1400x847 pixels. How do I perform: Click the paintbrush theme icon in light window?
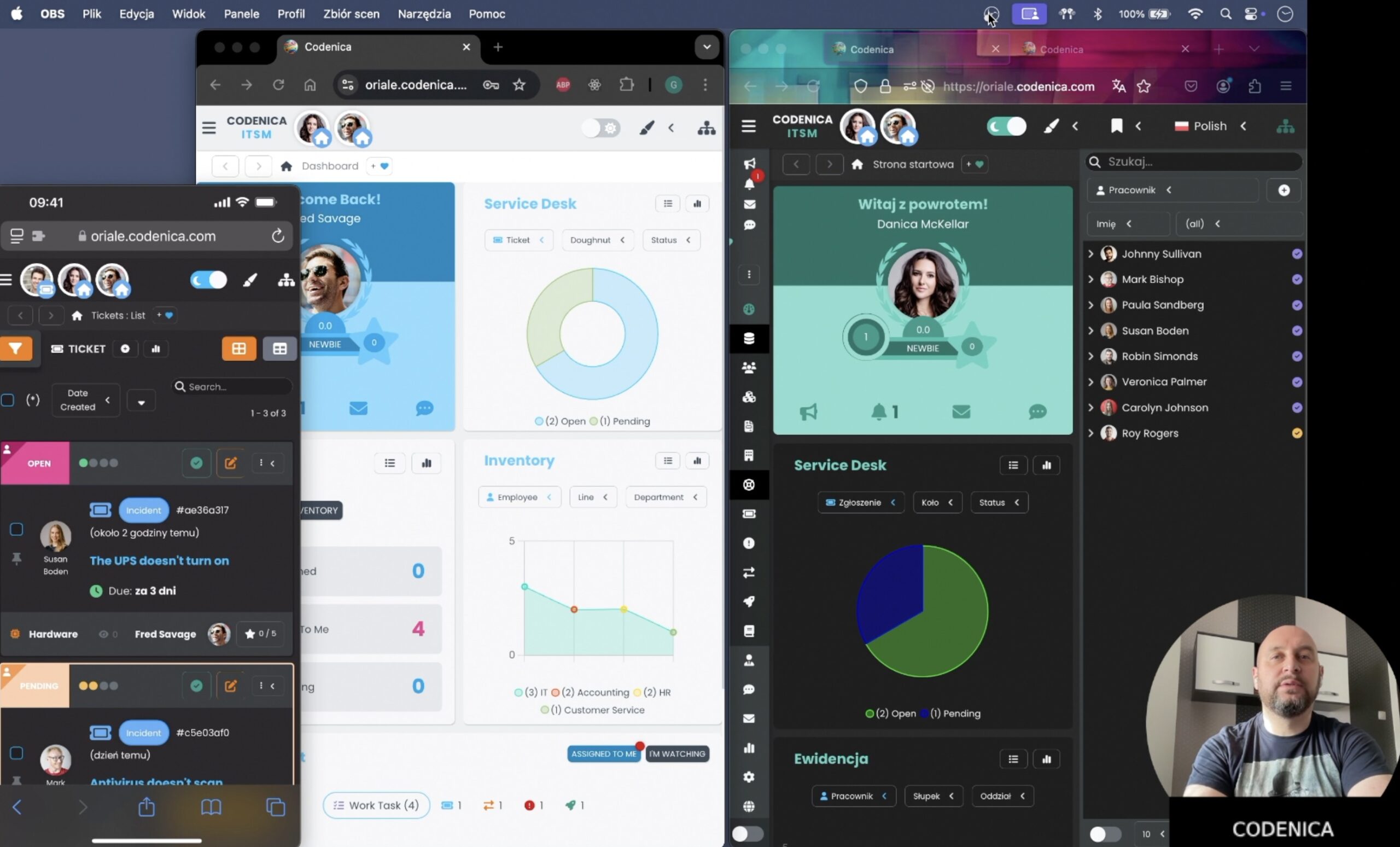point(646,128)
